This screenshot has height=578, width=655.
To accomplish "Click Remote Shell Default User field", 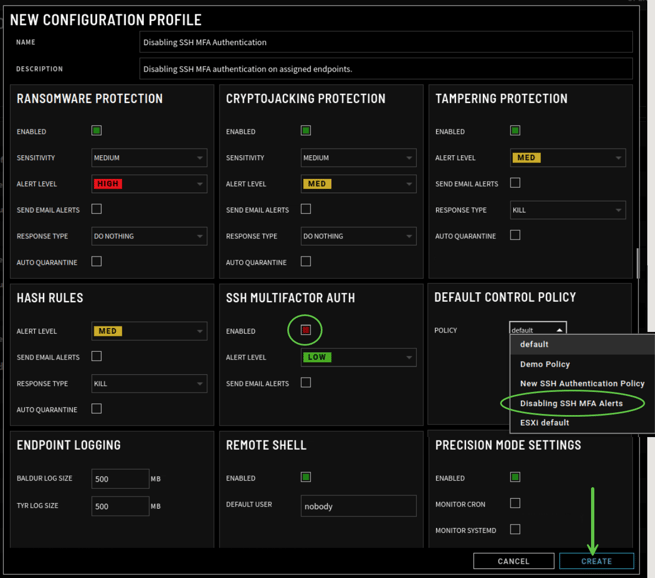I will pos(358,506).
